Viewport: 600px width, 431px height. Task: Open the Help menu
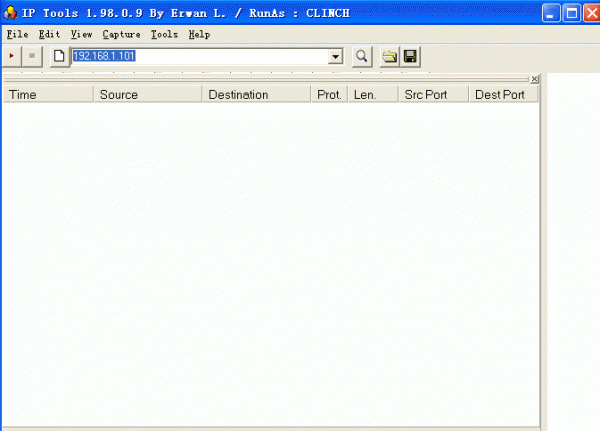[199, 34]
